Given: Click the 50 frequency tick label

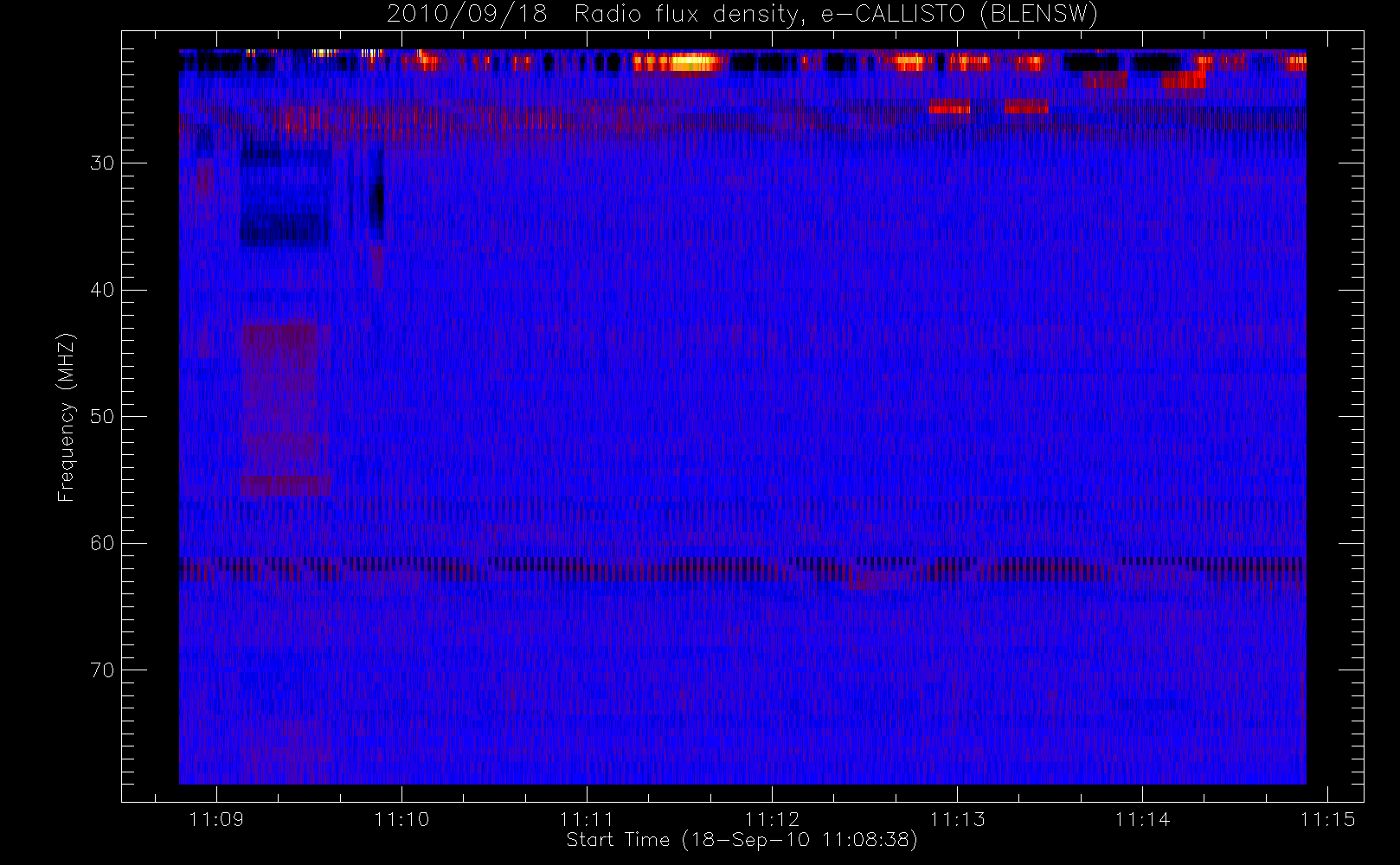Looking at the screenshot, I should 102,417.
